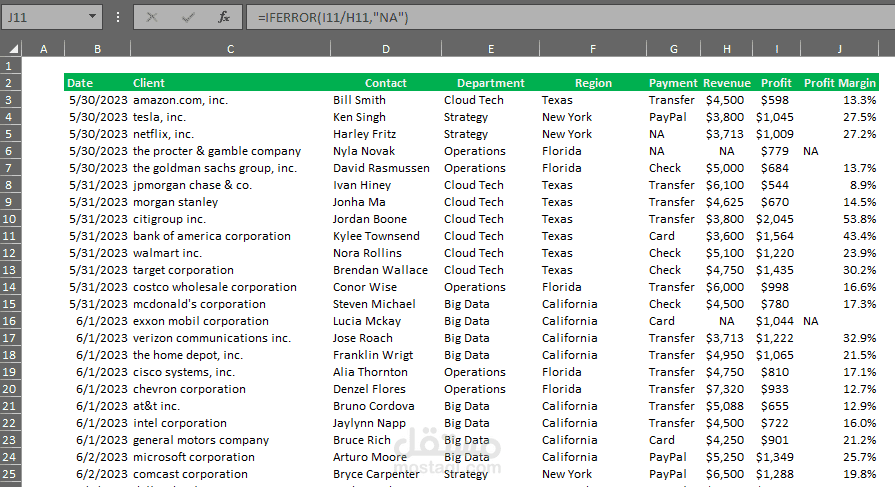Click the Date header cell
Viewport: 895px width, 487px height.
click(98, 83)
